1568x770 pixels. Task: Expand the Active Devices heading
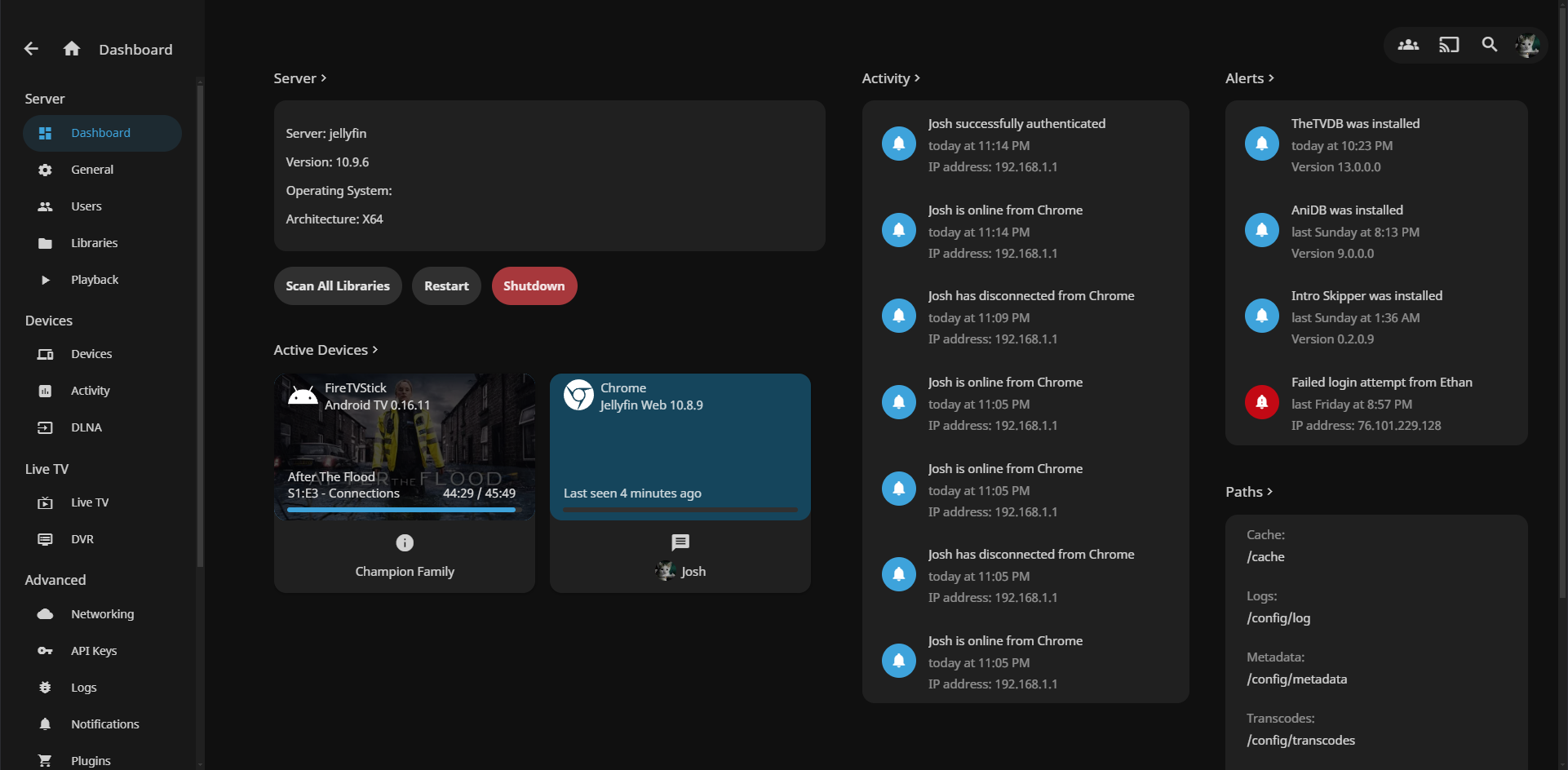pyautogui.click(x=326, y=350)
